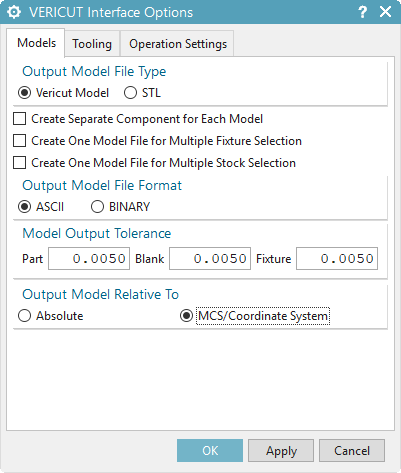Switch to the Models tab

(x=36, y=43)
